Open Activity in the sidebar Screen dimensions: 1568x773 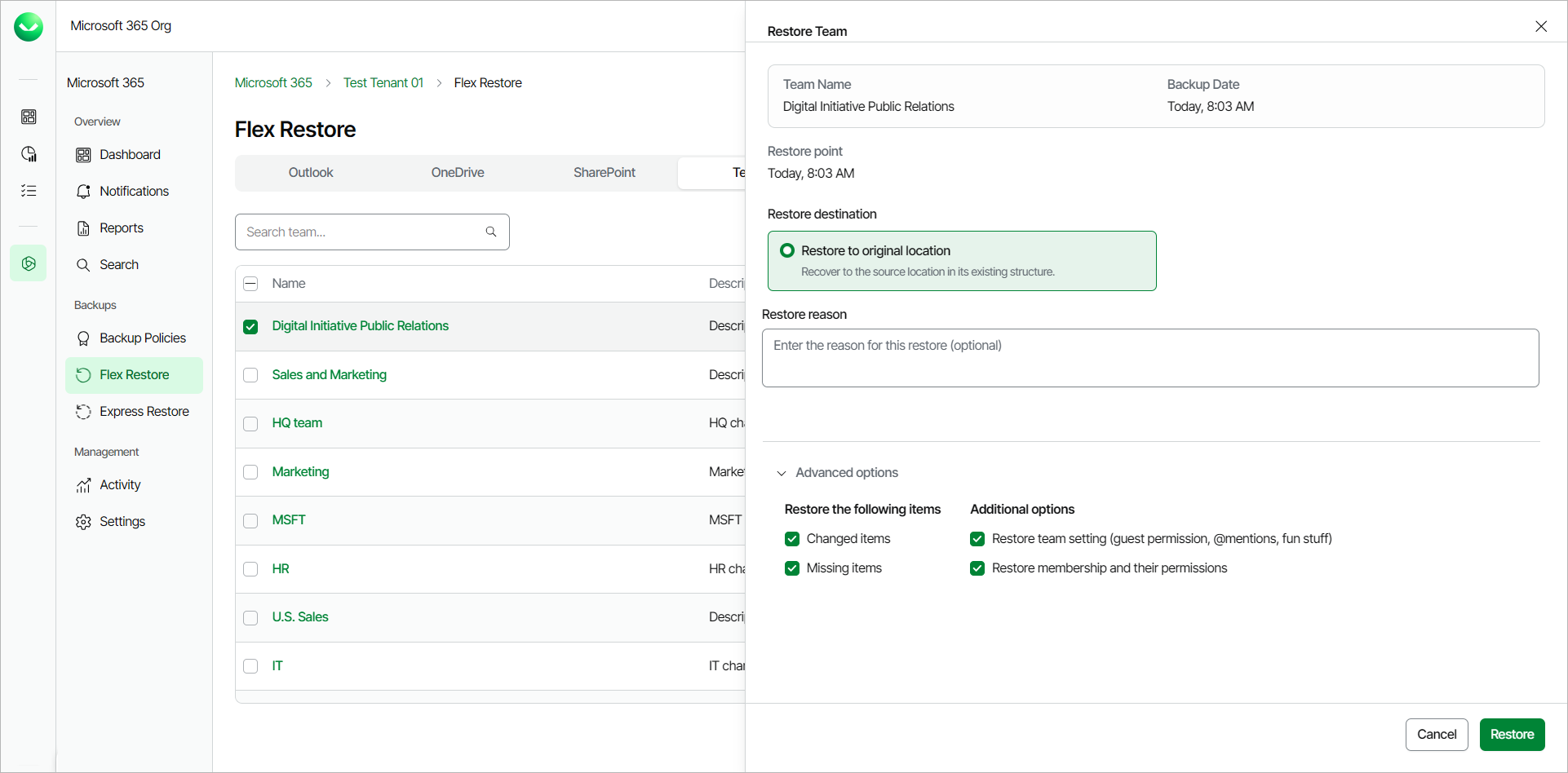(134, 485)
